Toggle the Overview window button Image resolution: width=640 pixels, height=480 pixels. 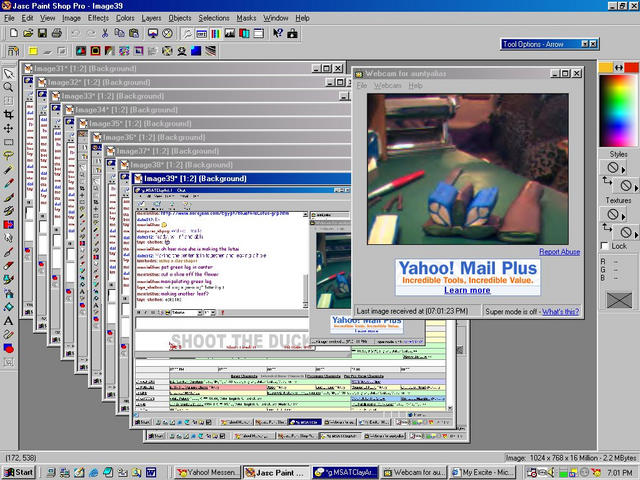[x=258, y=33]
